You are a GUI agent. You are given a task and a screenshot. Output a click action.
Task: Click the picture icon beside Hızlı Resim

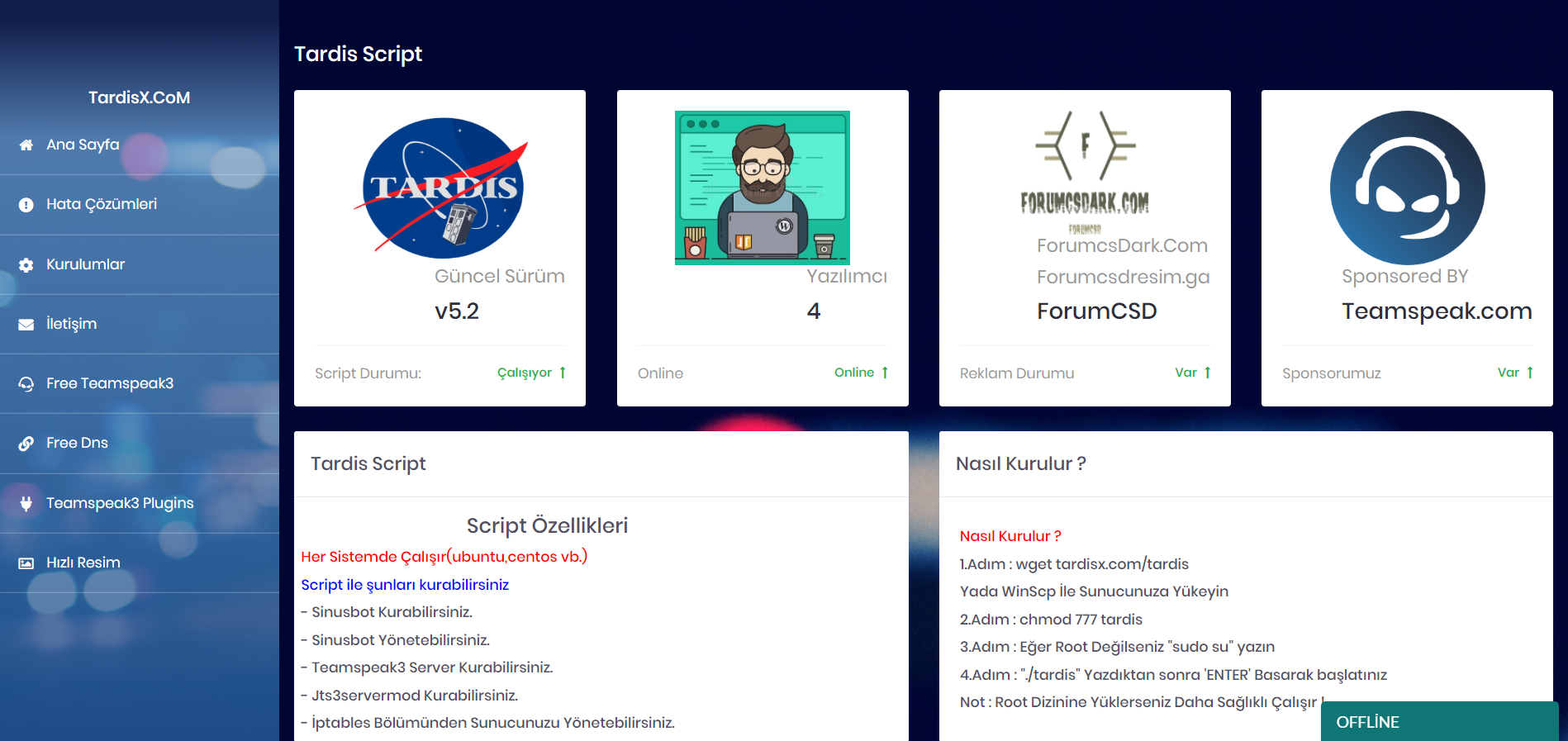(x=26, y=563)
